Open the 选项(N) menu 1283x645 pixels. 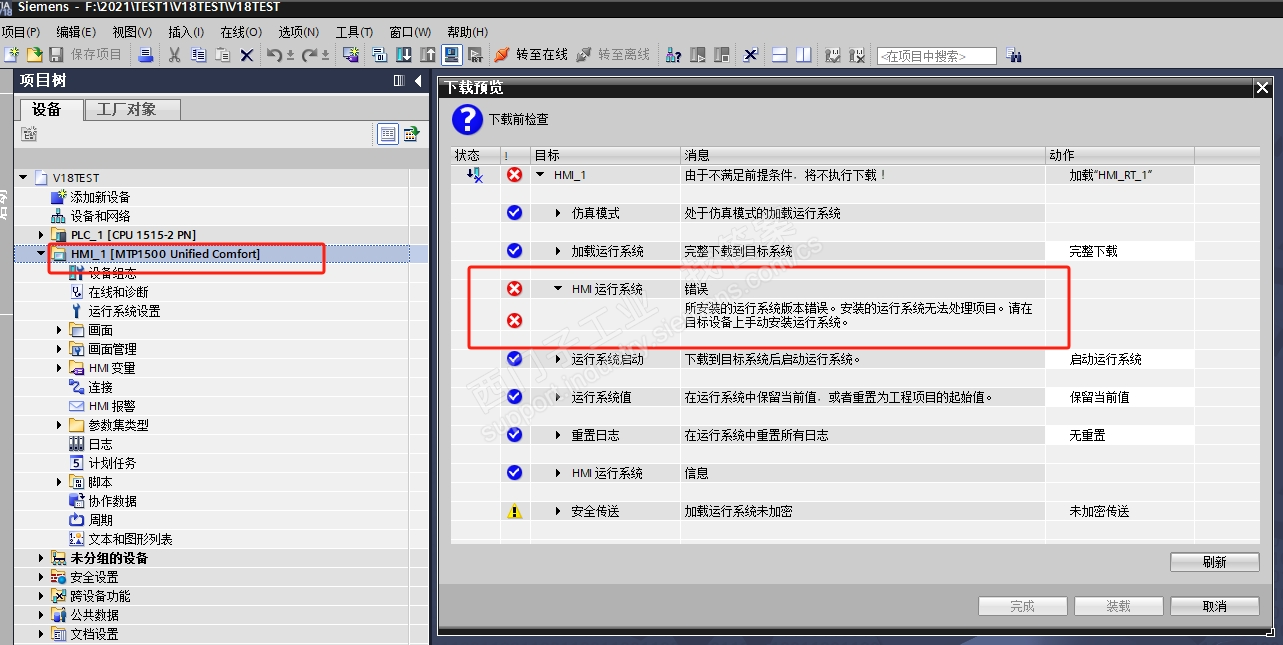pyautogui.click(x=299, y=32)
